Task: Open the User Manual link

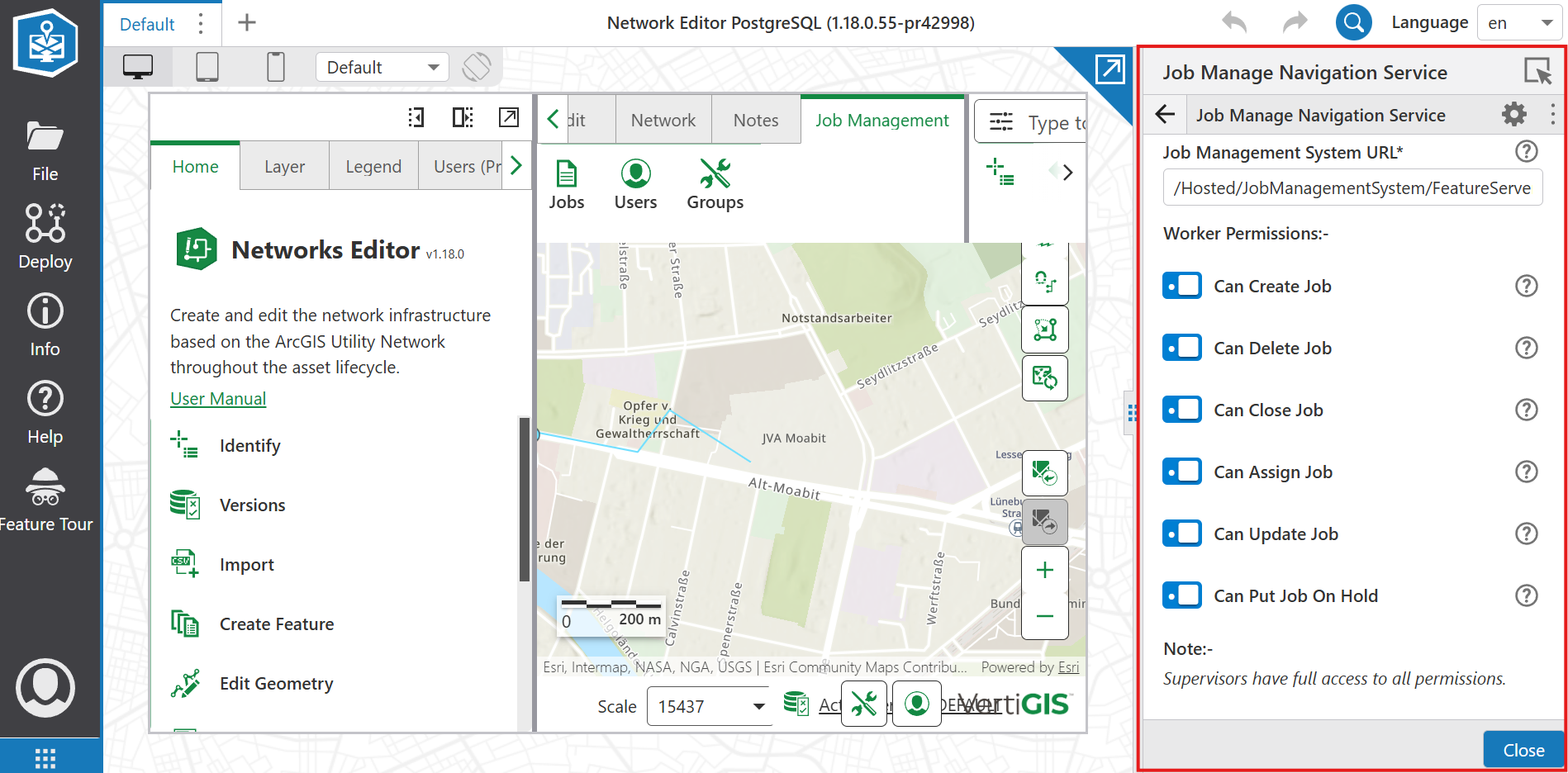Action: [218, 399]
